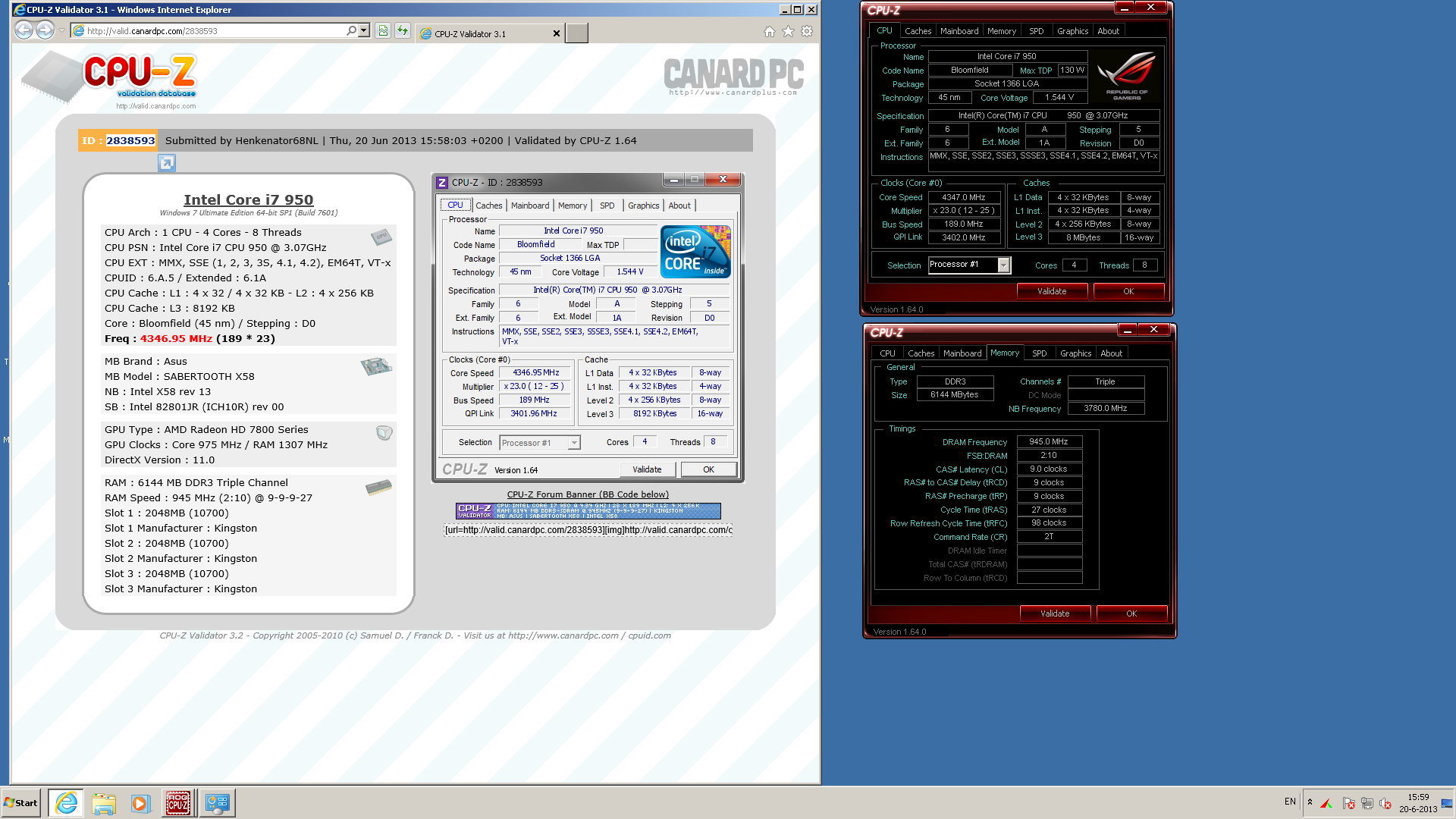
Task: Click the ROG Republic of Gamers logo
Action: click(x=1126, y=75)
